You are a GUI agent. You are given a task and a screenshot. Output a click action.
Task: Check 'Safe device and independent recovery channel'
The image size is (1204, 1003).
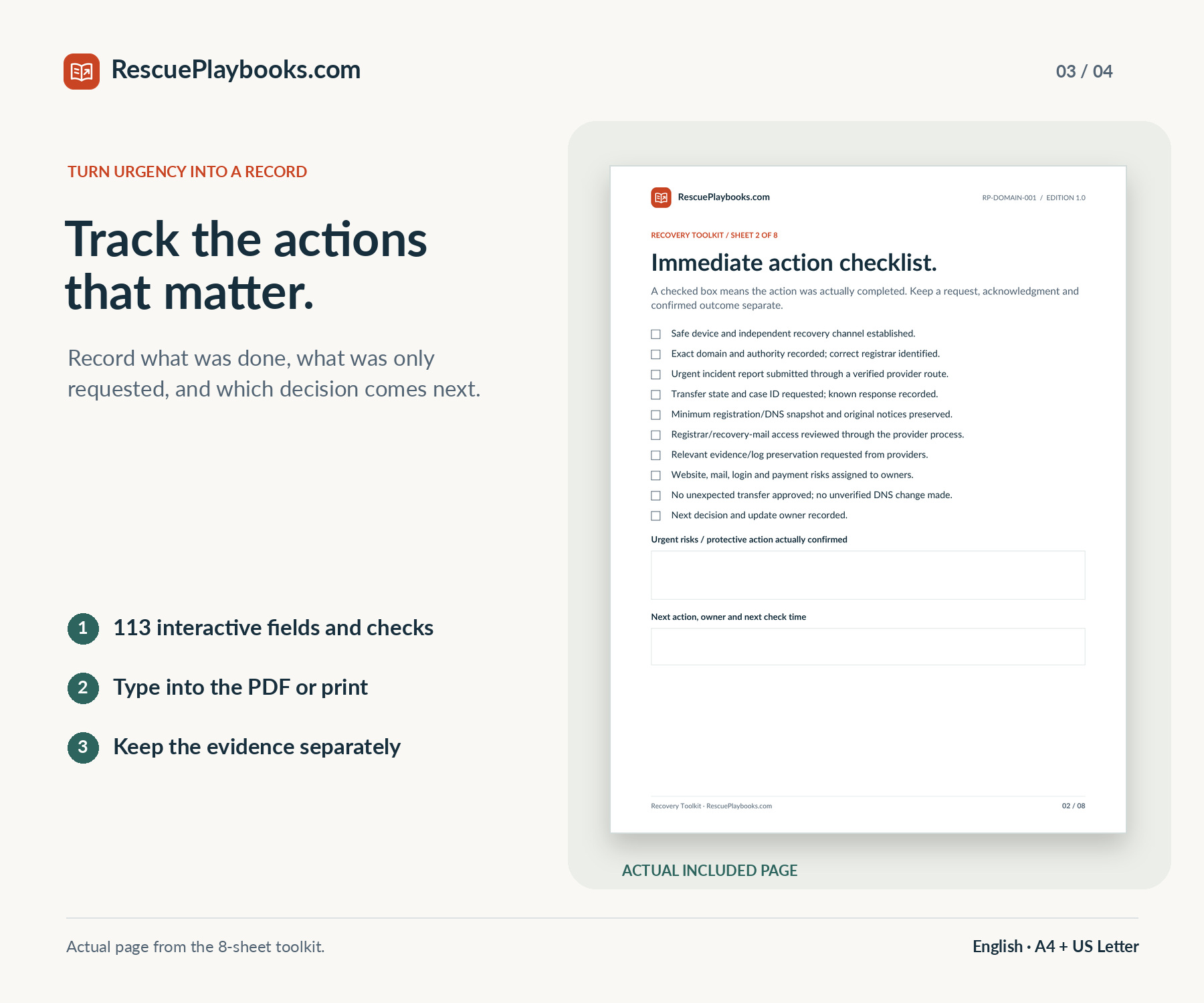[656, 334]
